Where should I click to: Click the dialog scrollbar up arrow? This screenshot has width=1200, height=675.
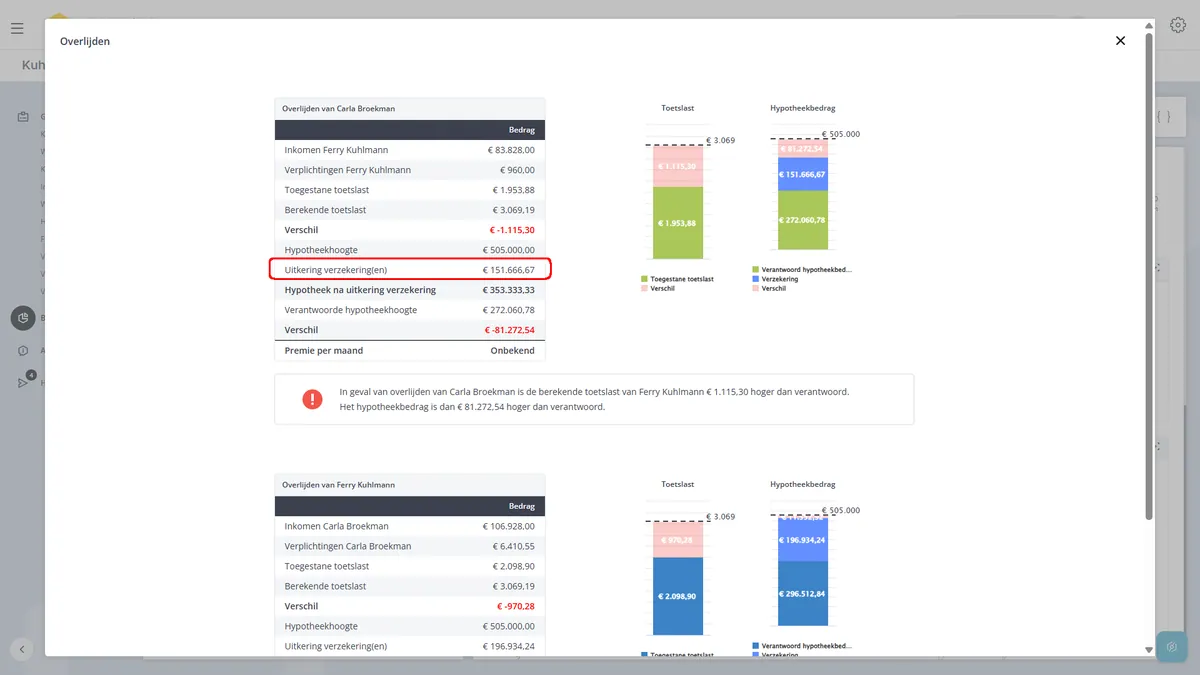[x=1149, y=25]
